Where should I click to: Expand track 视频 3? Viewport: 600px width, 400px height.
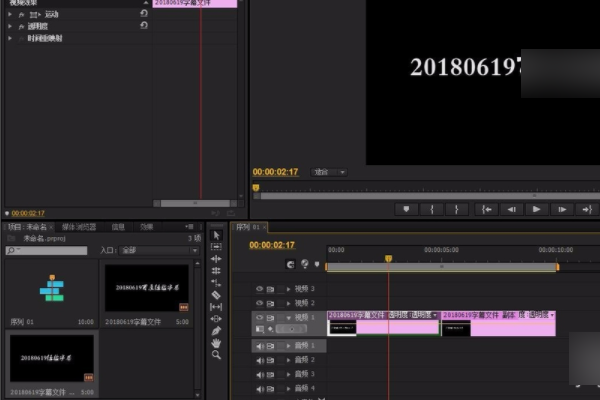289,289
